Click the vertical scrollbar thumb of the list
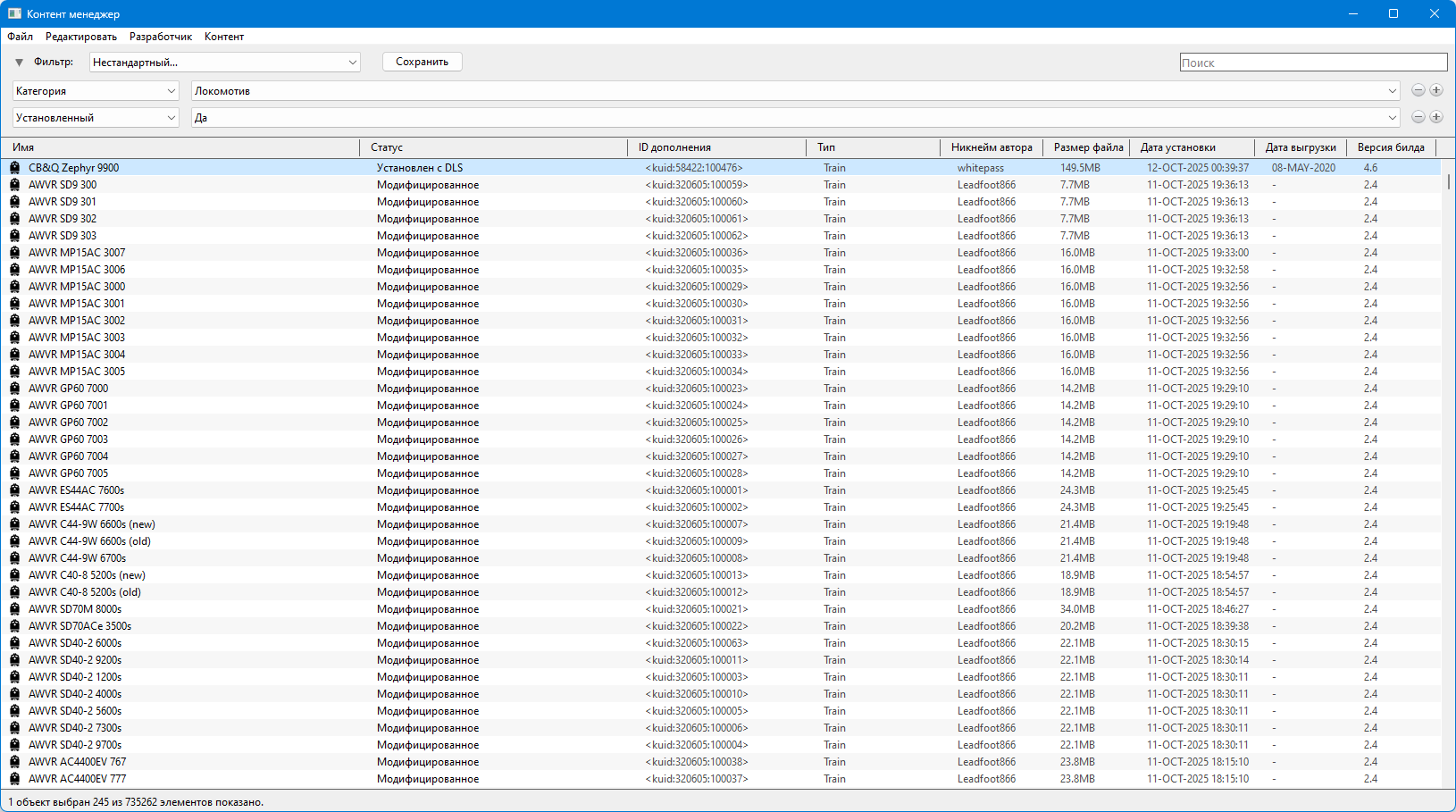The height and width of the screenshot is (812, 1456). (1448, 182)
